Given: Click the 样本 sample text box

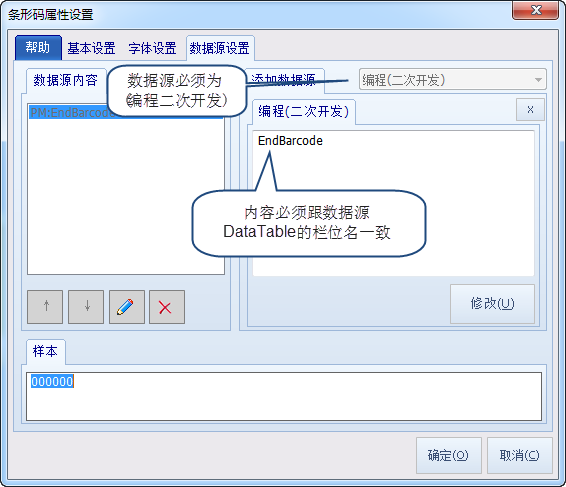Looking at the screenshot, I should (x=284, y=396).
